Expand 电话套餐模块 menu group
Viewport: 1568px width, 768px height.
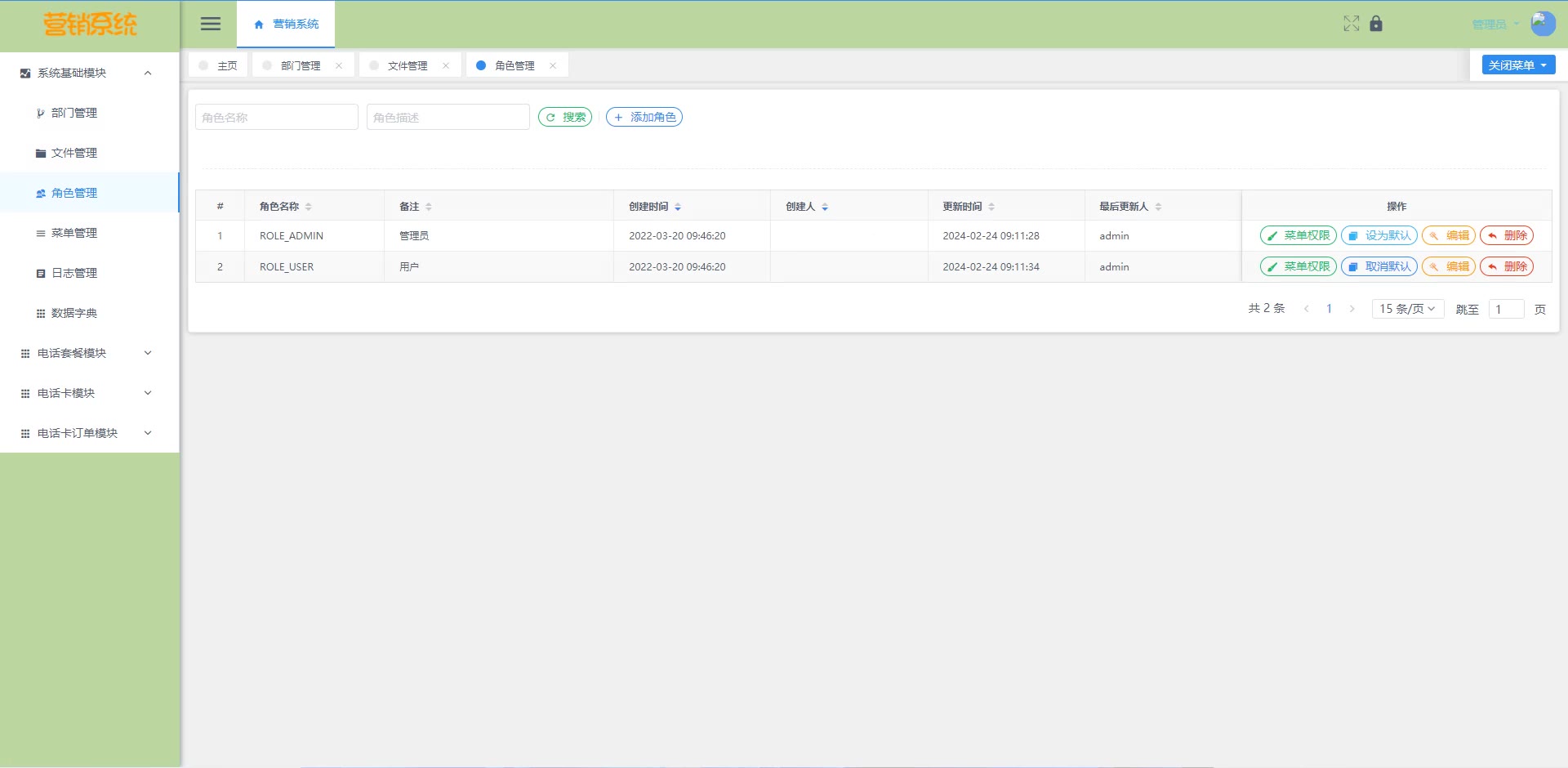(x=90, y=353)
